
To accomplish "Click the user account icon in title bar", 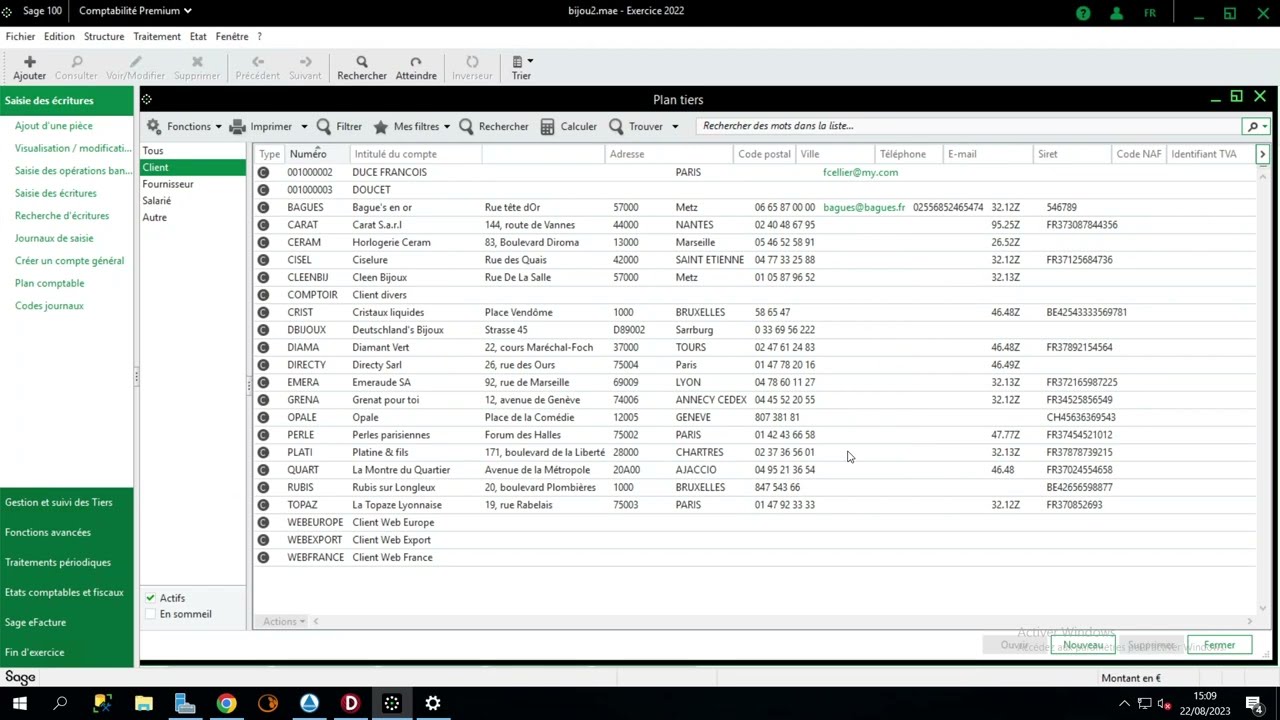I will (x=1117, y=13).
